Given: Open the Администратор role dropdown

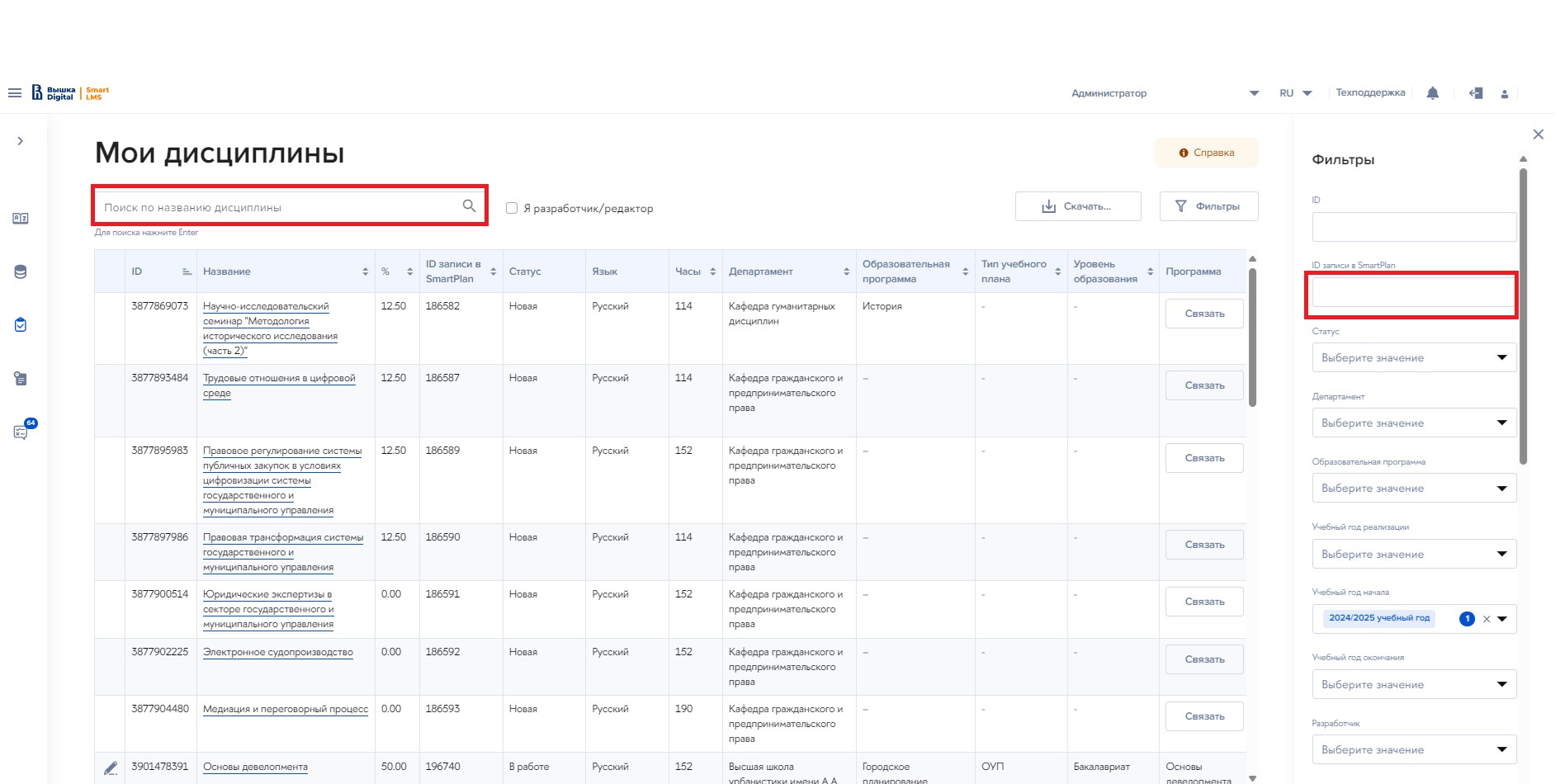Looking at the screenshot, I should click(x=1164, y=93).
